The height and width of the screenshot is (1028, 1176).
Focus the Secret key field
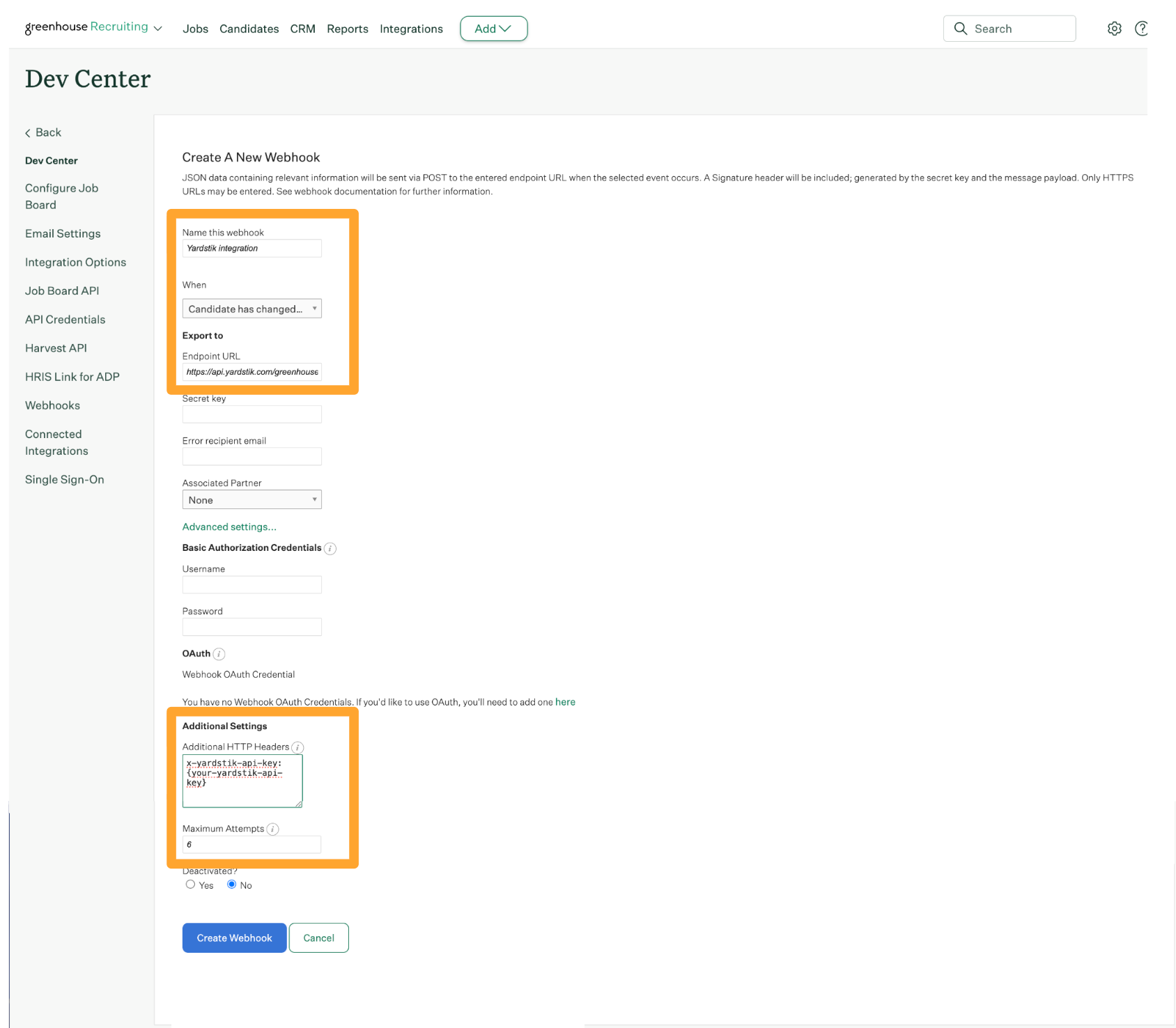tap(252, 414)
